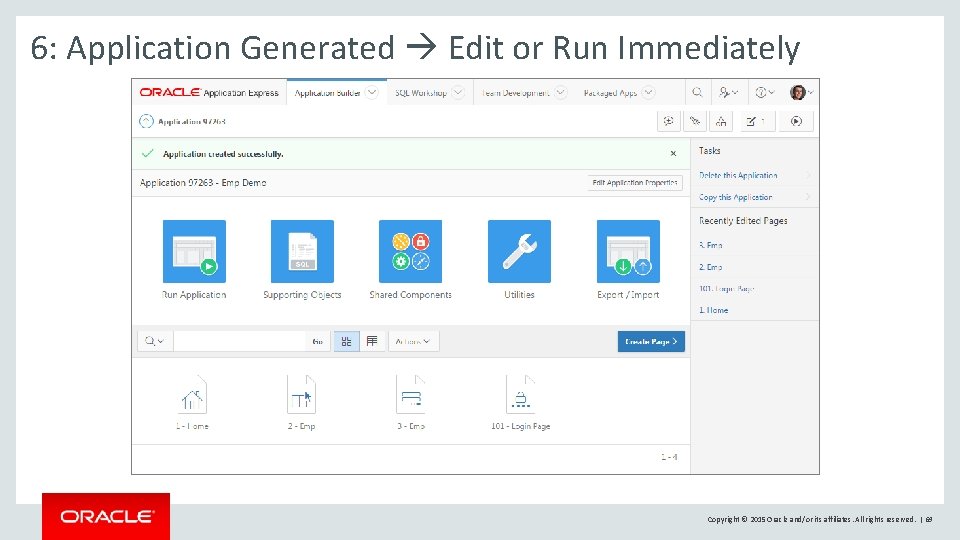Open the Run Application icon
The width and height of the screenshot is (960, 540).
[x=194, y=252]
